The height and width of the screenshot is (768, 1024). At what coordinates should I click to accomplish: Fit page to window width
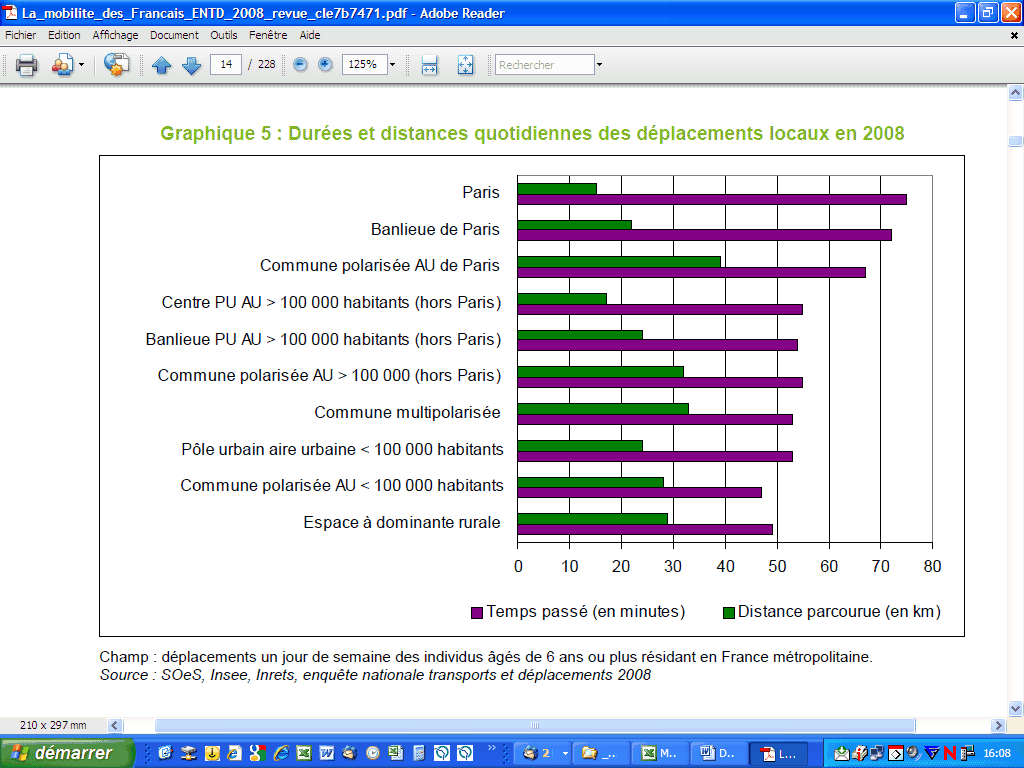coord(430,65)
